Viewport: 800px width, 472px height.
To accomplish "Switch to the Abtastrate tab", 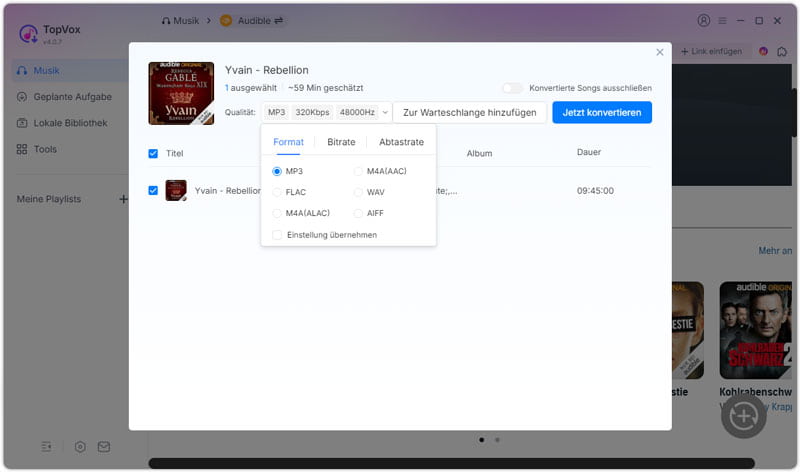I will [401, 142].
